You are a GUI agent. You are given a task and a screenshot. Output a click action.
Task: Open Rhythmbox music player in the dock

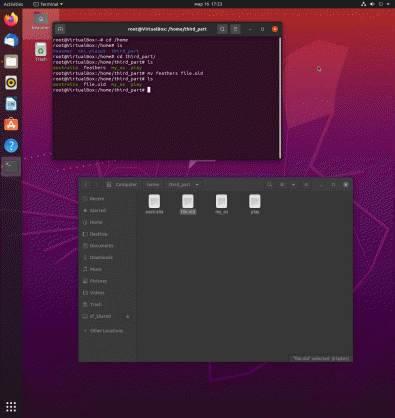(11, 83)
